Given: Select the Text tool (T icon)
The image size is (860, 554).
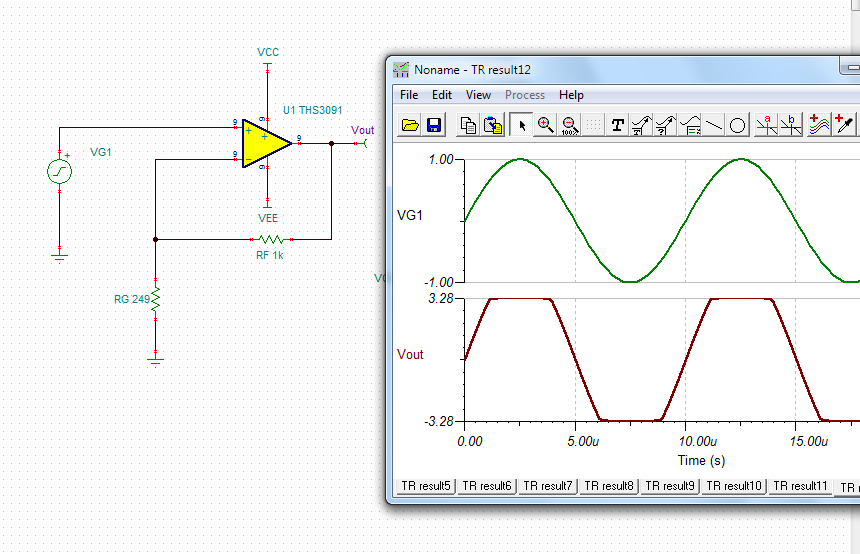Looking at the screenshot, I should pyautogui.click(x=617, y=125).
